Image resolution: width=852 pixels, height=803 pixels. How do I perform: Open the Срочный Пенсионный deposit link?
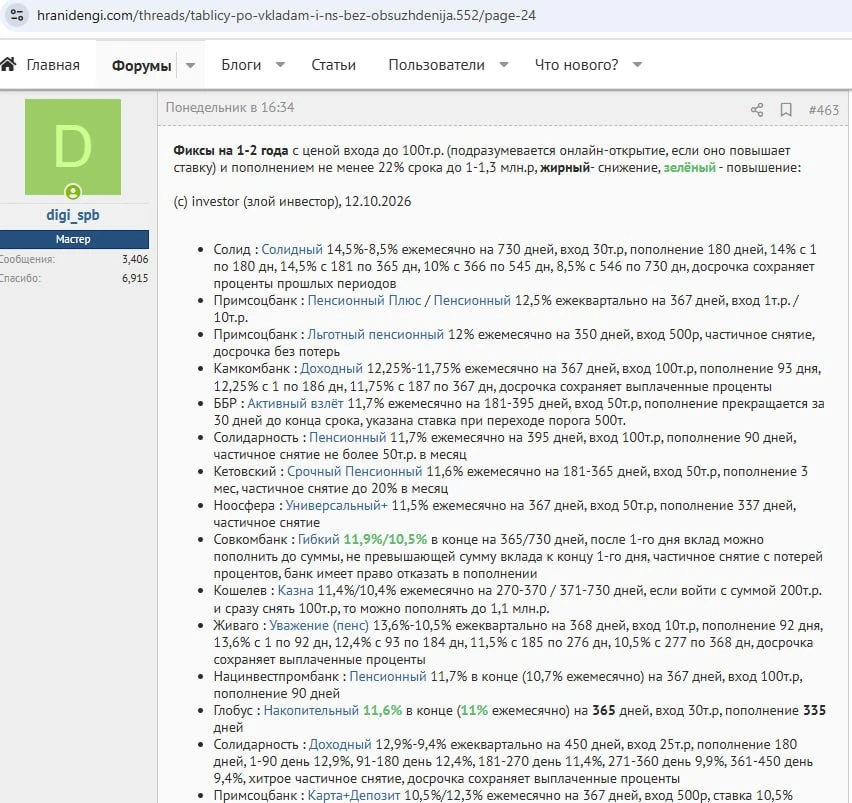click(x=355, y=472)
